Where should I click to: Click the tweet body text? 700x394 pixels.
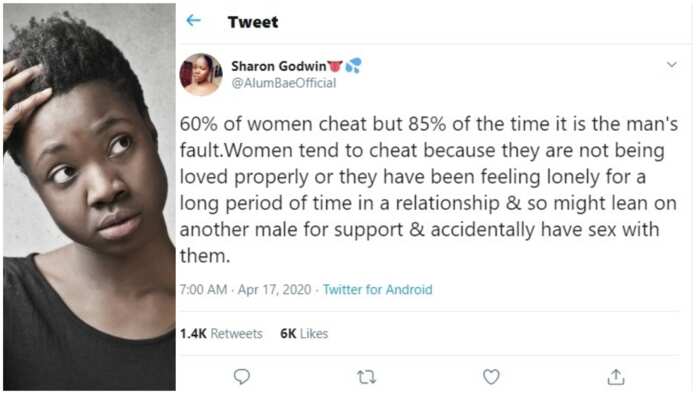(x=429, y=190)
